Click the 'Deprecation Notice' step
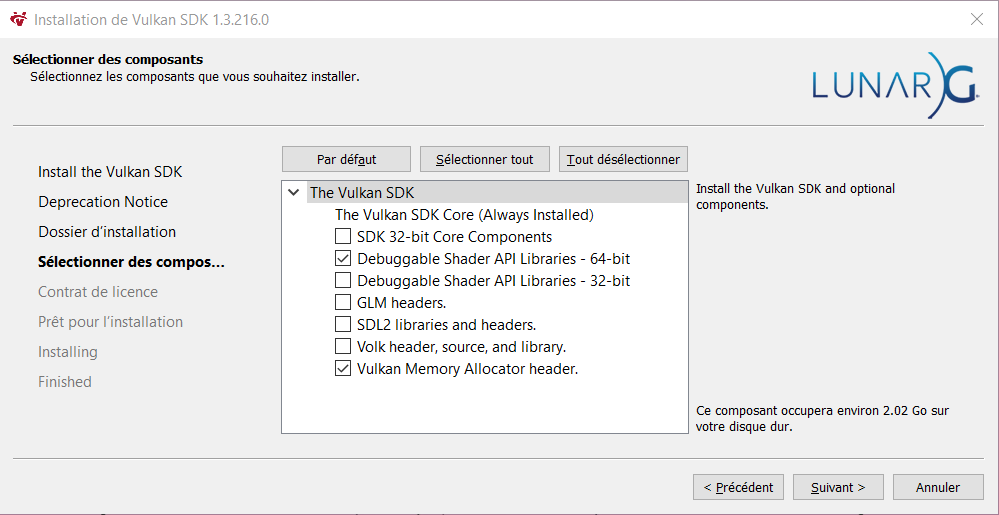 (103, 202)
